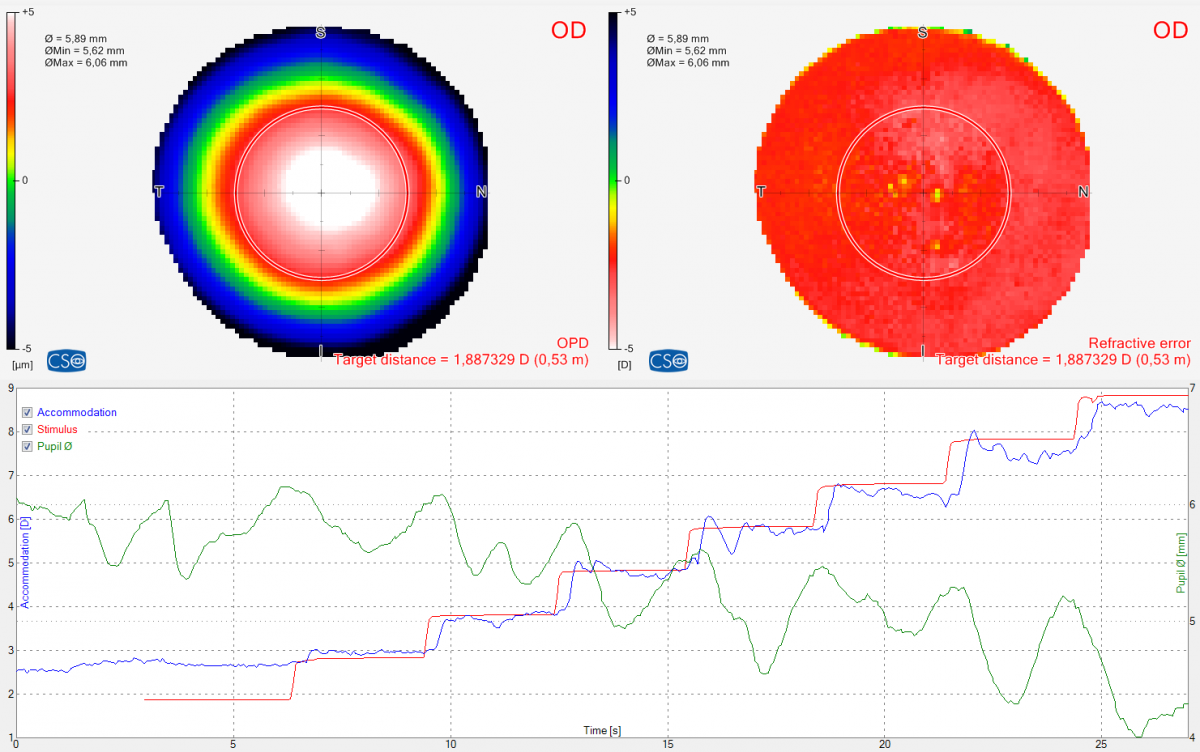
Task: Select the crosshair center of the OPD map
Action: (x=321, y=192)
